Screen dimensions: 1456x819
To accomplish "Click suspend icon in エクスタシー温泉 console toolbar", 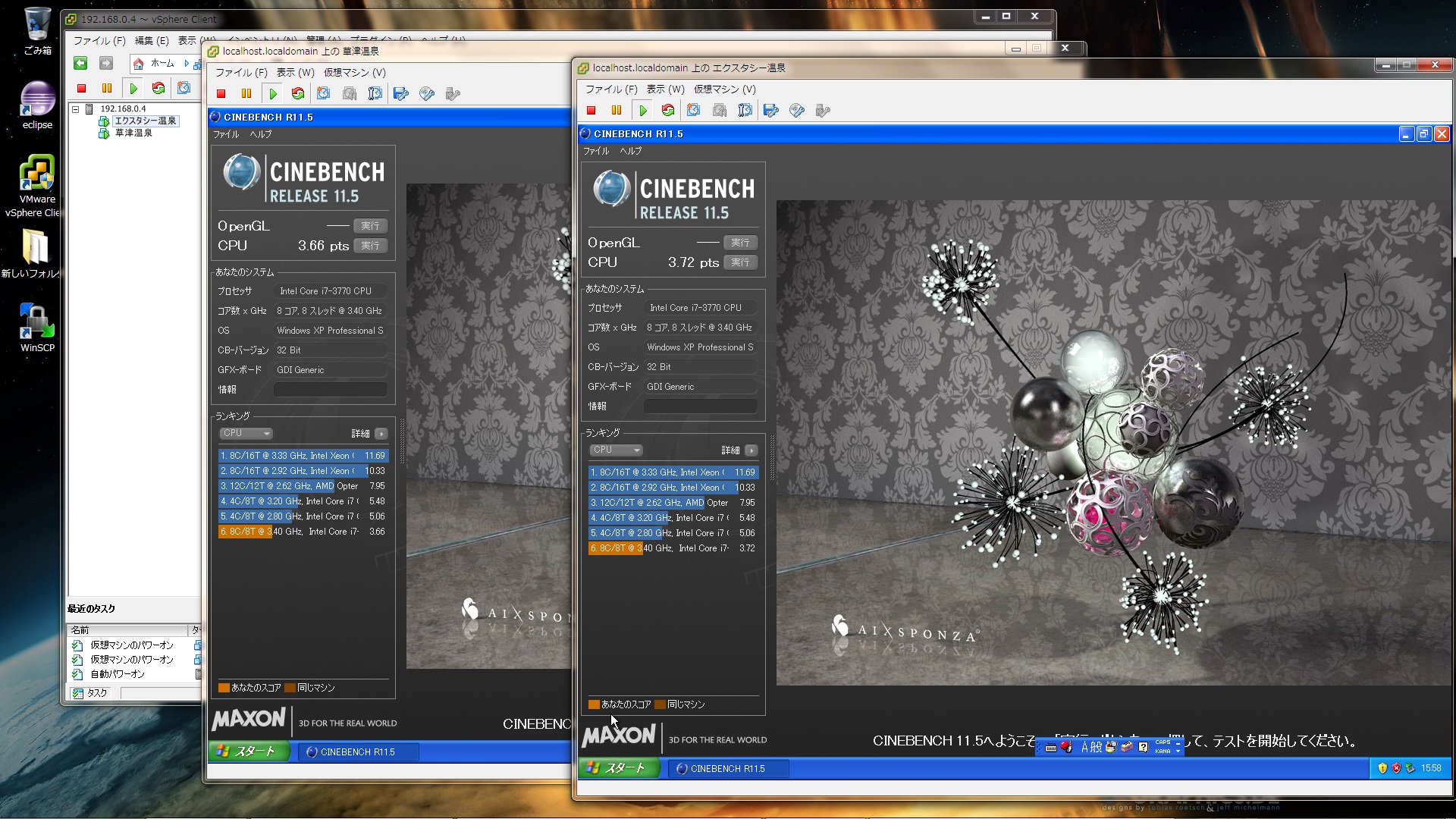I will [617, 111].
